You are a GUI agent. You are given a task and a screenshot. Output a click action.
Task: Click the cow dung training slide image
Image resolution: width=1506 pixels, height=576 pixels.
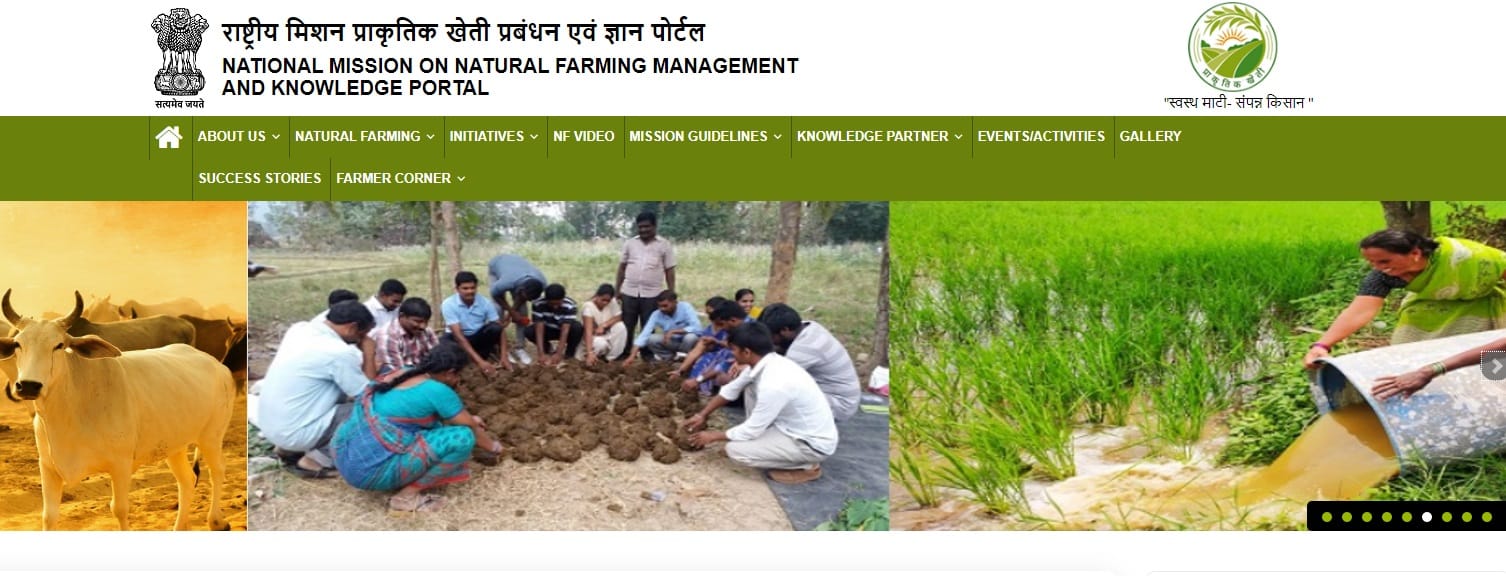(x=568, y=366)
